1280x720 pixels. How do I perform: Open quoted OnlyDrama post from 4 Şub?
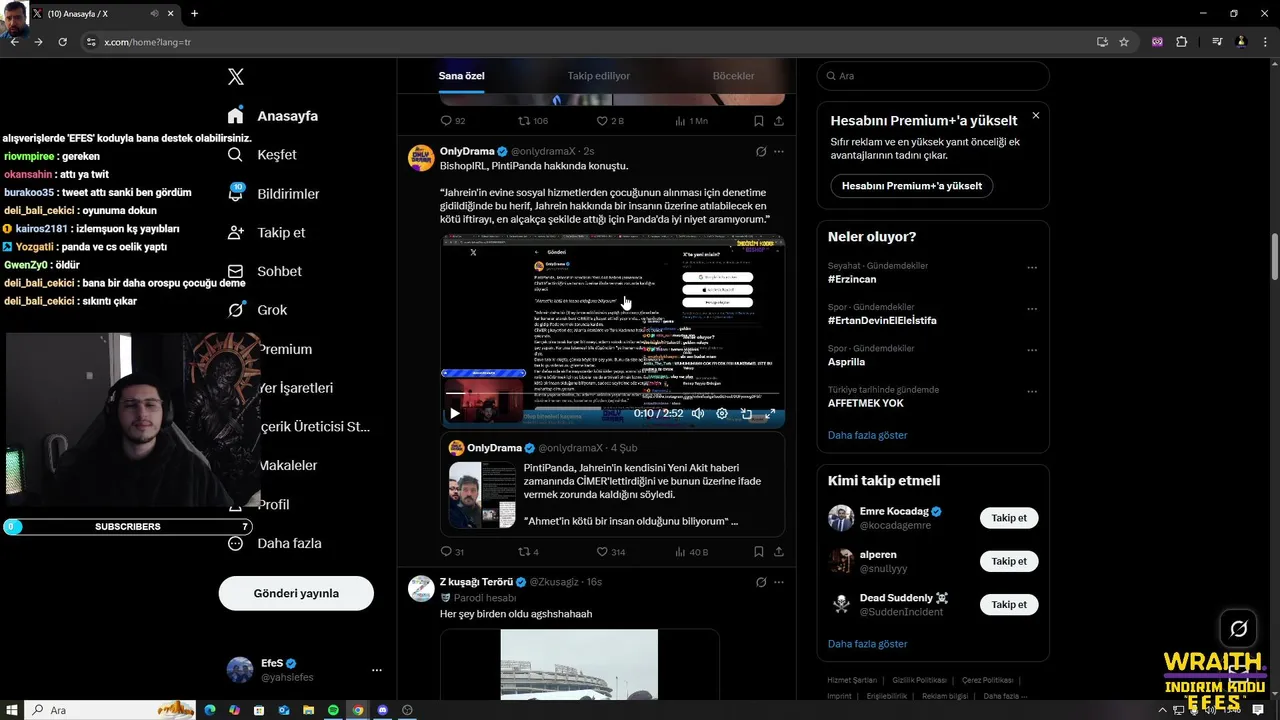pos(613,484)
